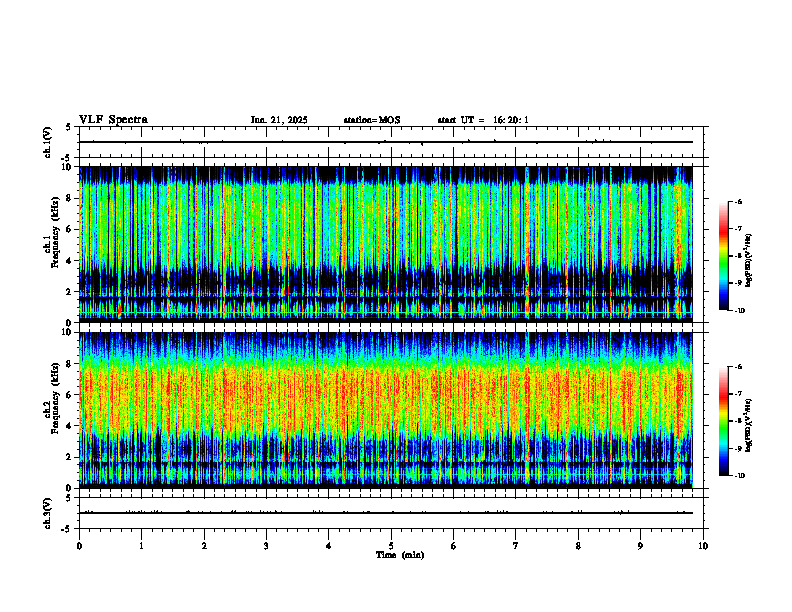This screenshot has height=612, width=792.
Task: Click the ch.1(V) axis label at top
Action: (48, 142)
